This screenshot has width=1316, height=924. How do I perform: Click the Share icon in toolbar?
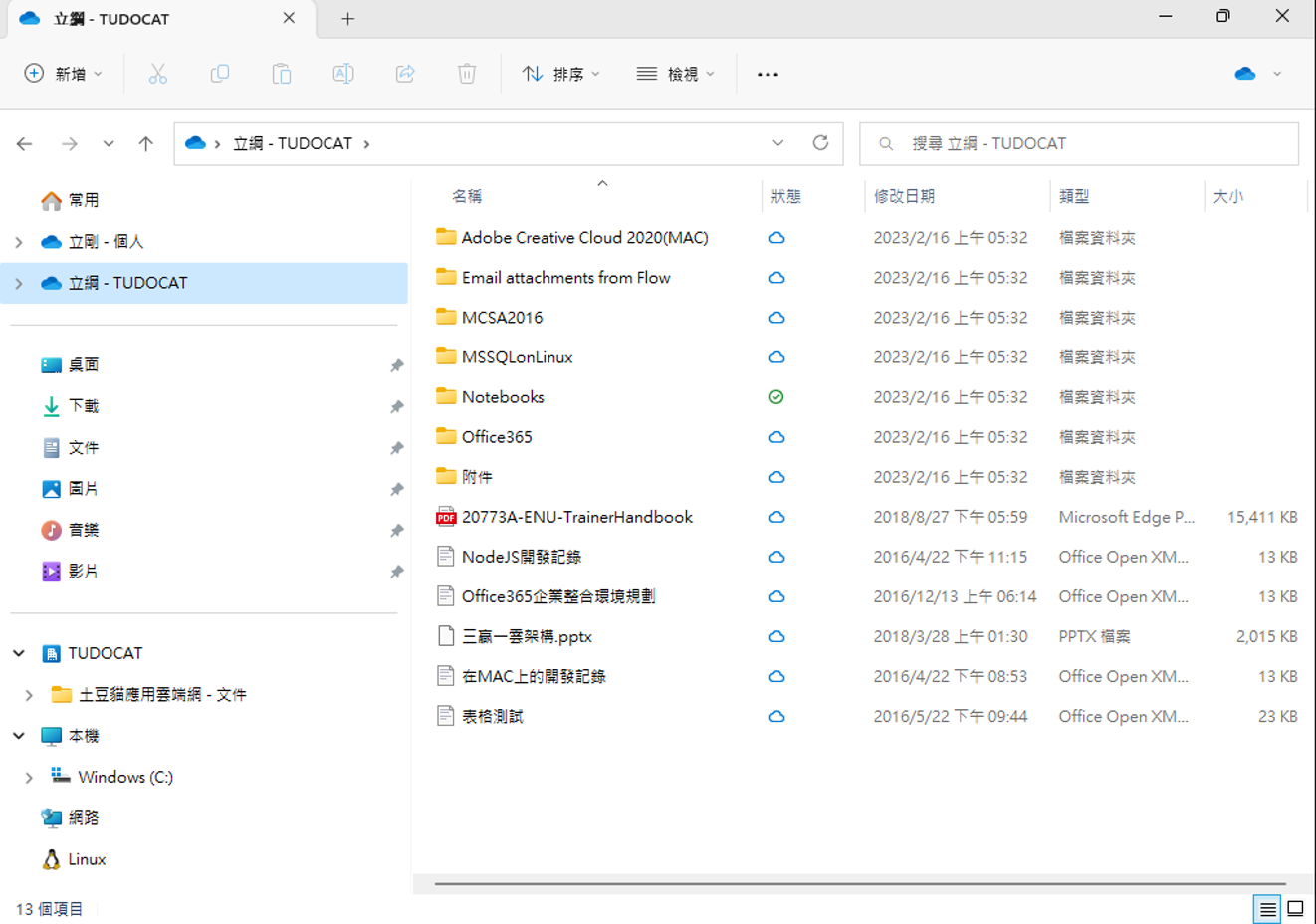point(405,74)
